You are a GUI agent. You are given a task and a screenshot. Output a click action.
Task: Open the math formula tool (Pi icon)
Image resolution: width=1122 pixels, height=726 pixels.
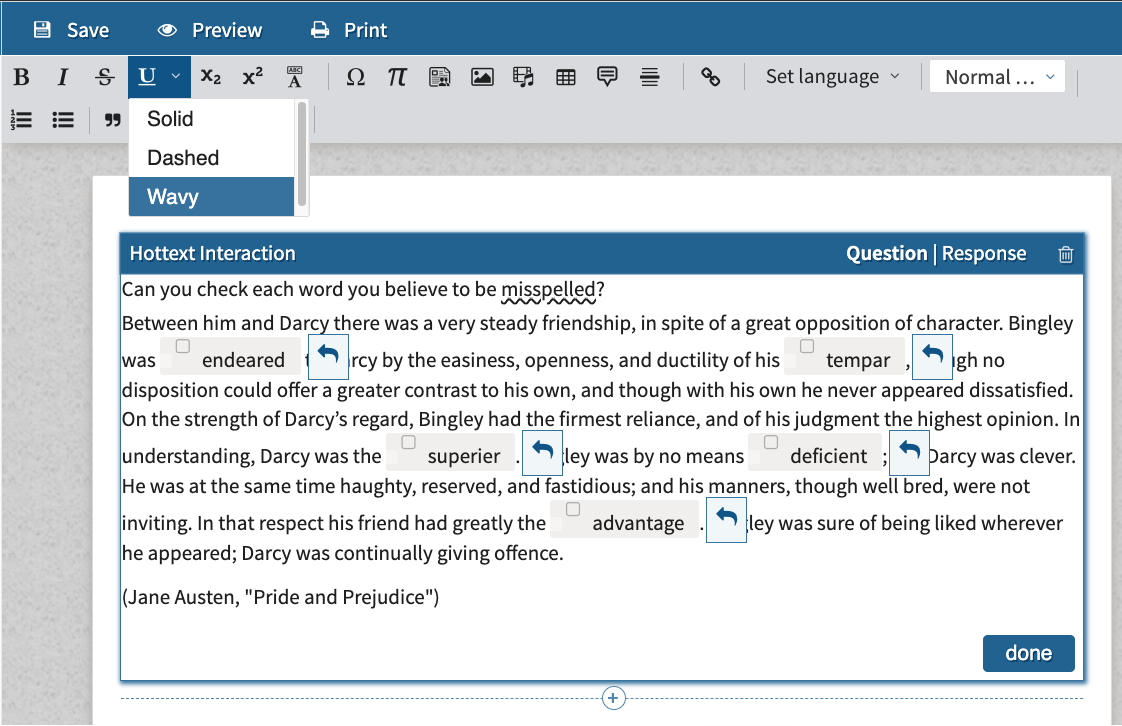(397, 76)
